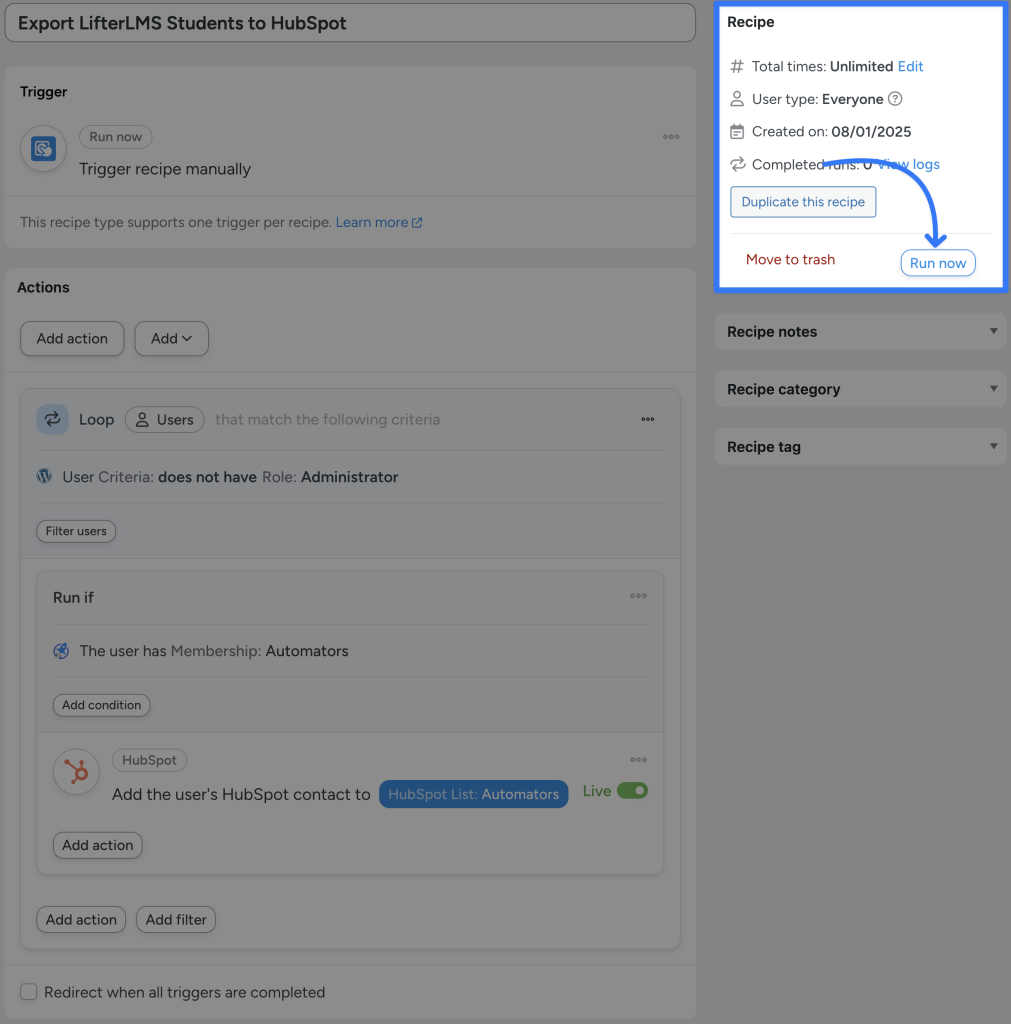Viewport: 1011px width, 1024px height.
Task: Open the Loop options menu
Action: (x=647, y=419)
